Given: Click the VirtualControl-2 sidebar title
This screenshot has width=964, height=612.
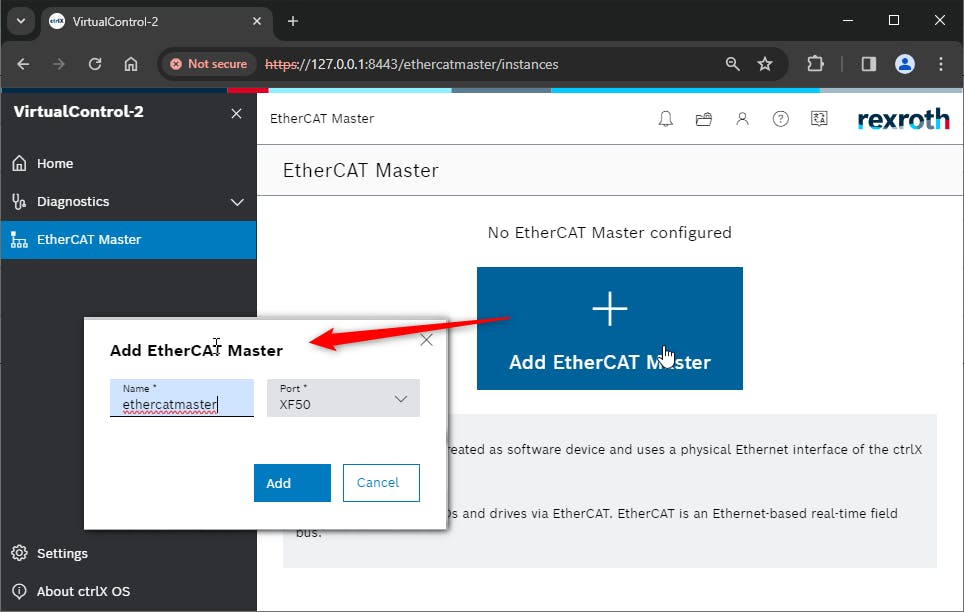Looking at the screenshot, I should click(79, 112).
